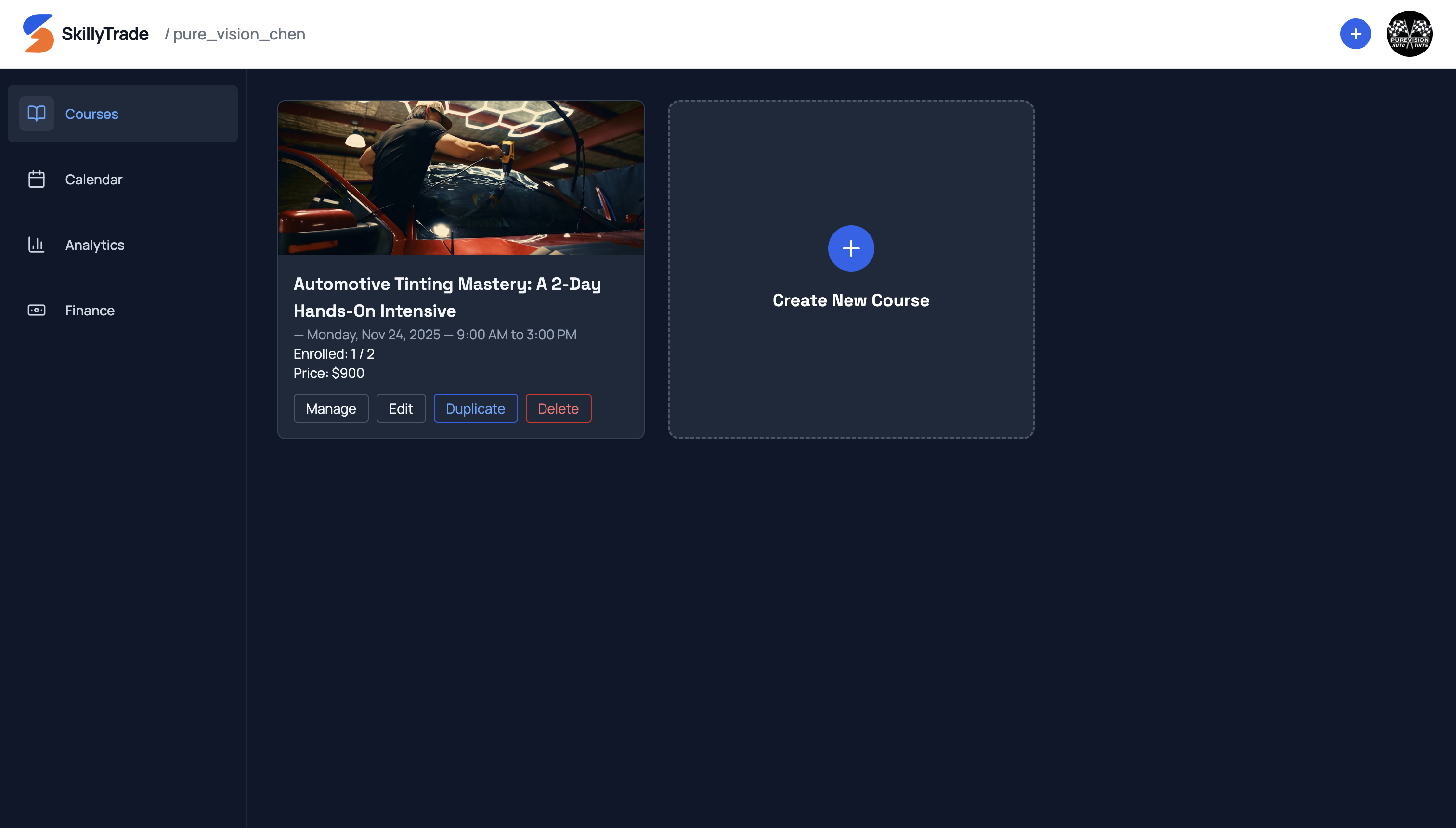Click the Analytics bar-chart icon
This screenshot has height=828, width=1456.
tap(36, 245)
